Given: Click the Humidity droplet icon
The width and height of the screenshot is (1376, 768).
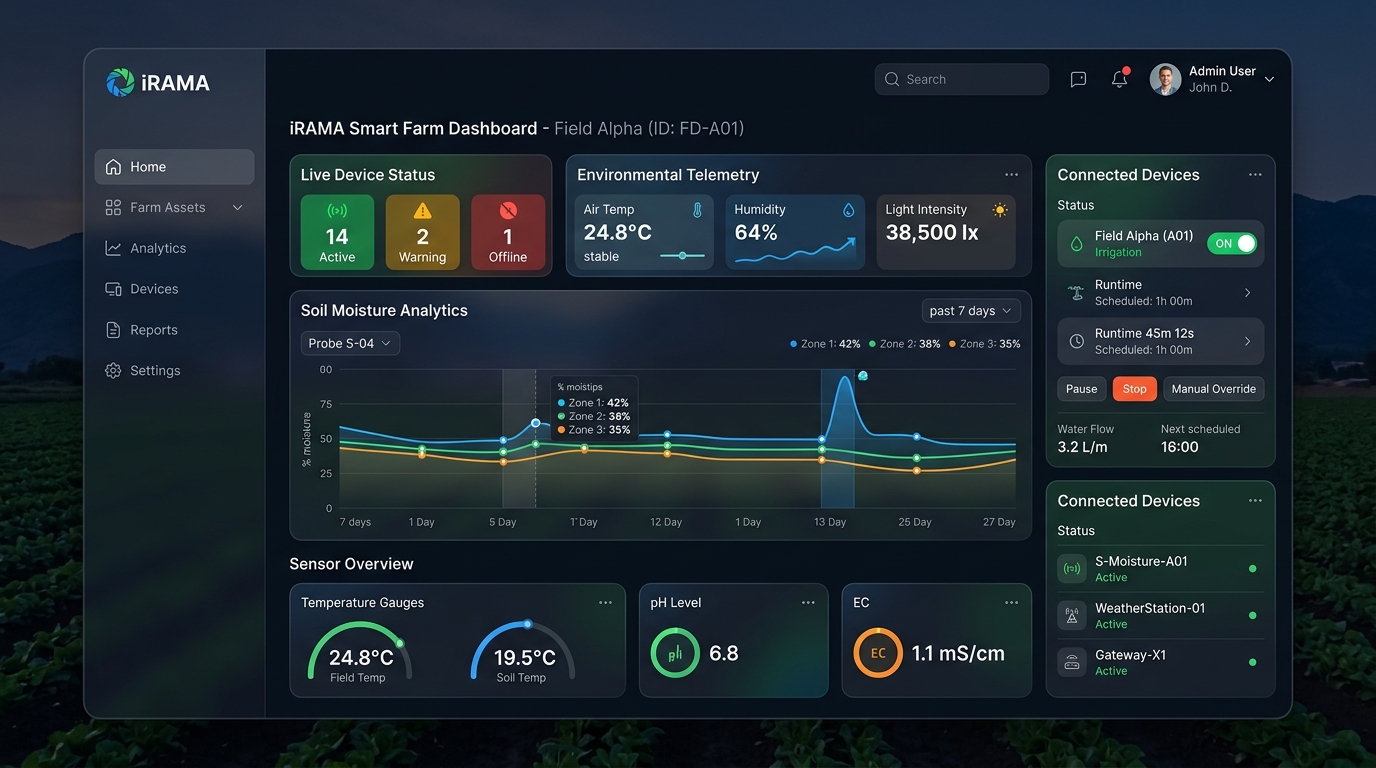Looking at the screenshot, I should coord(849,210).
